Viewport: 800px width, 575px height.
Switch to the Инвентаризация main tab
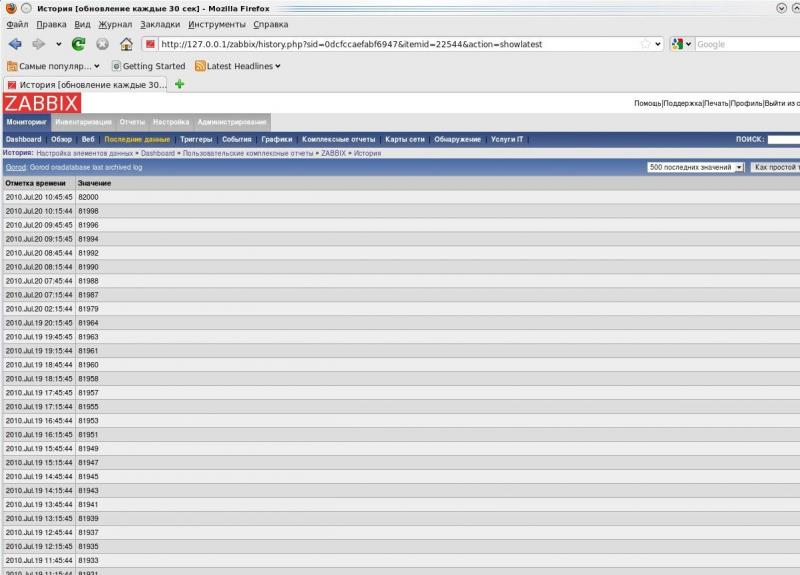(83, 122)
